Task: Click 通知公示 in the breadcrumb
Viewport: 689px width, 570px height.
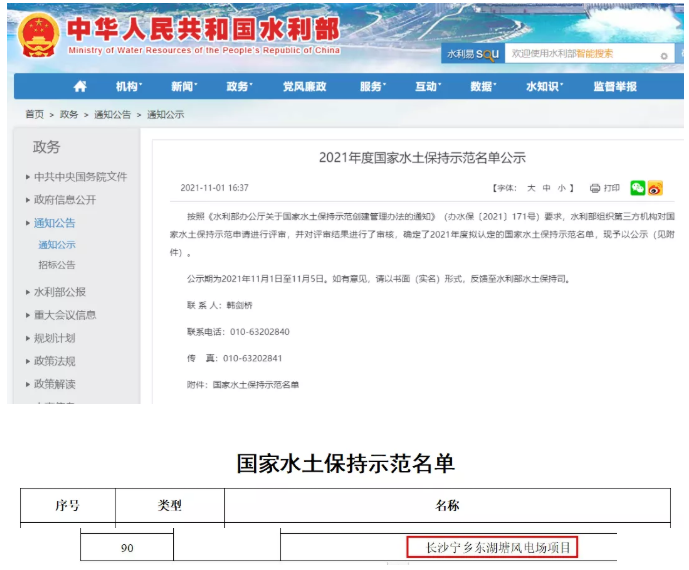Action: 165,115
